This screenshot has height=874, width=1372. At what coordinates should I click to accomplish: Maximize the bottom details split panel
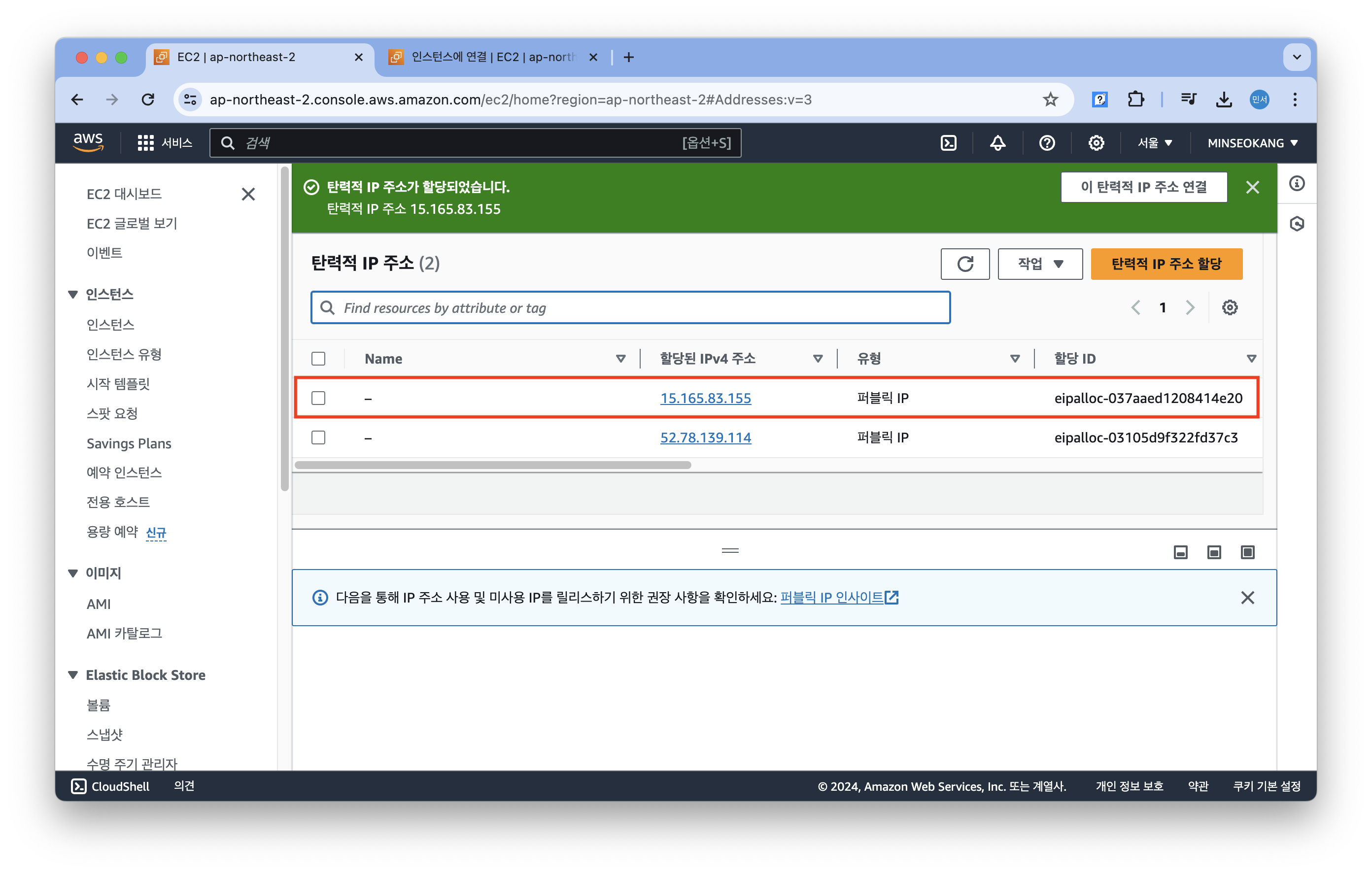(x=1247, y=552)
